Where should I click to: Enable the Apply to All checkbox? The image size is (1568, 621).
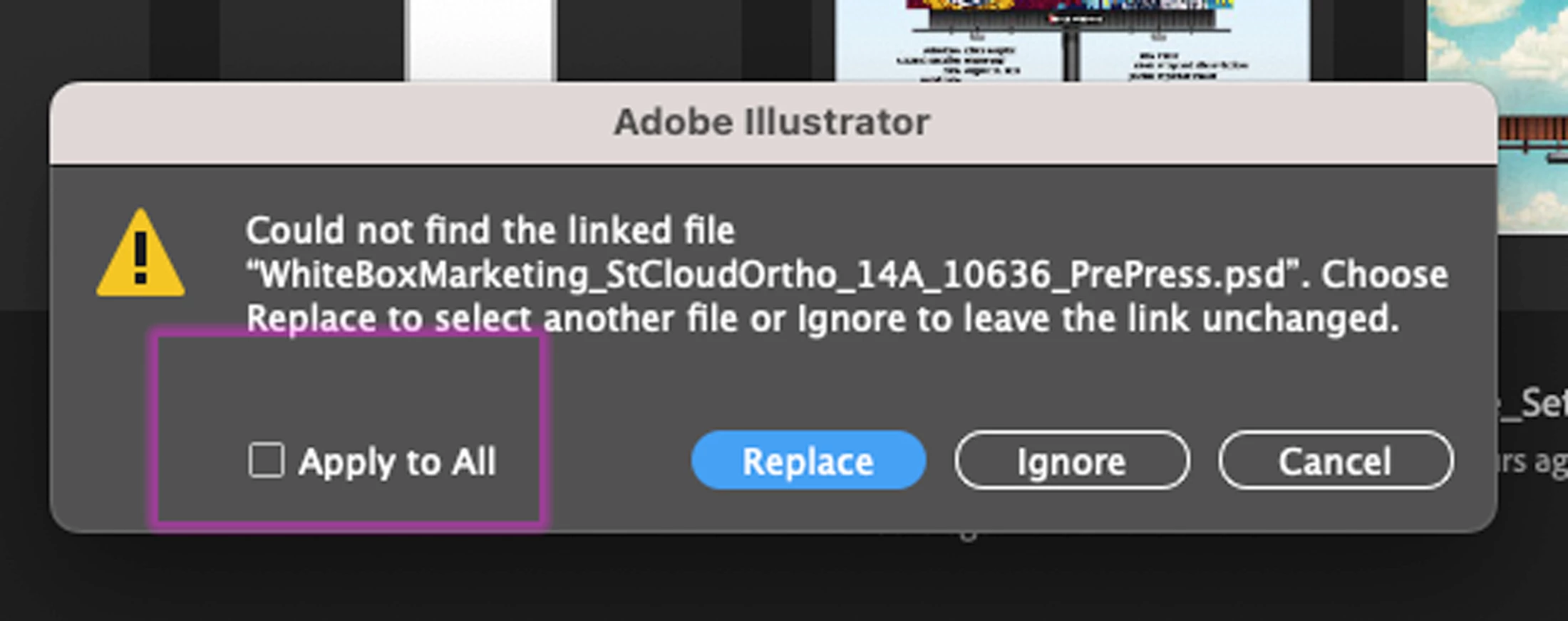click(x=267, y=460)
